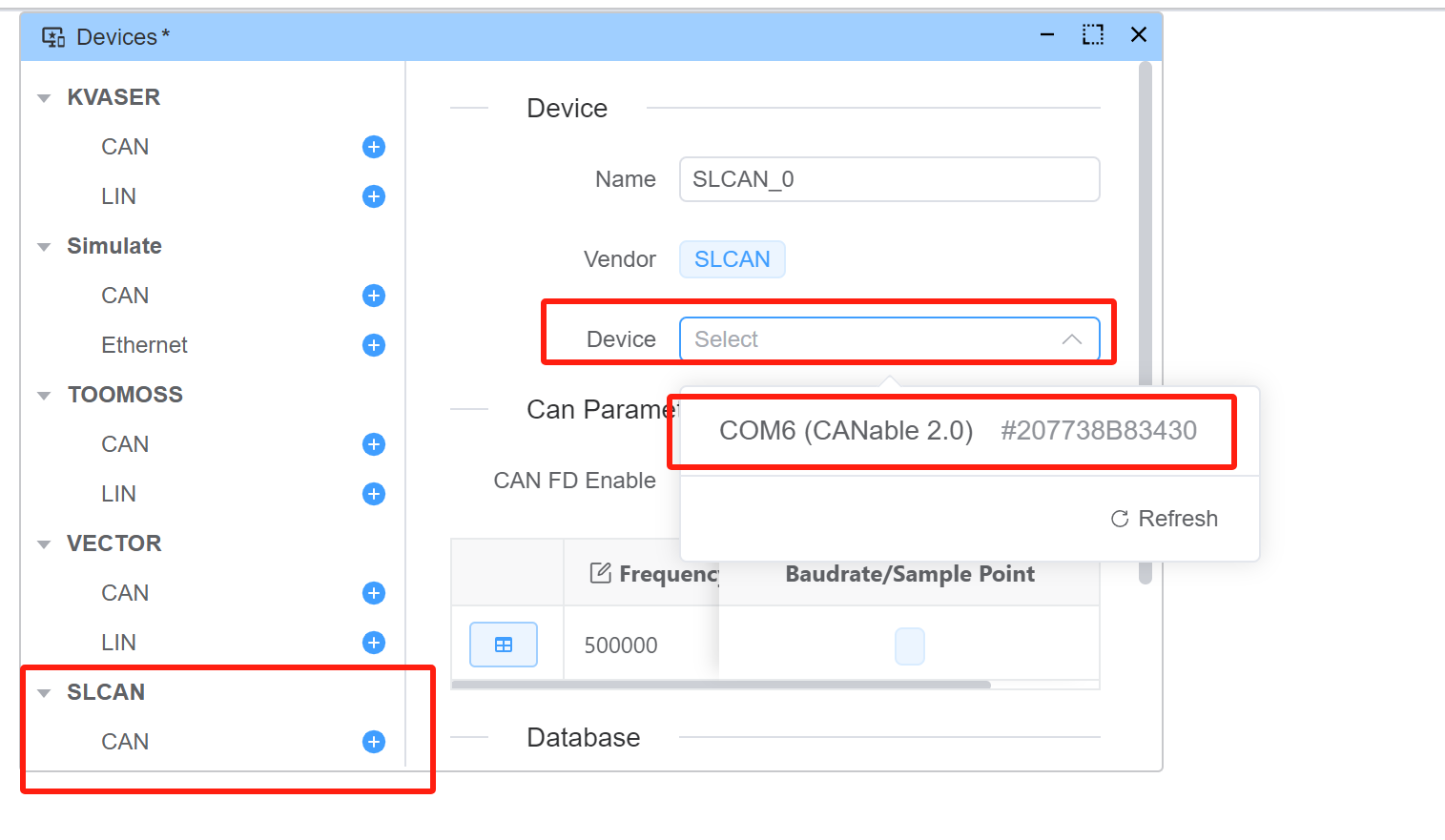Collapse the TOOMOSS tree section
The width and height of the screenshot is (1445, 840).
click(43, 394)
